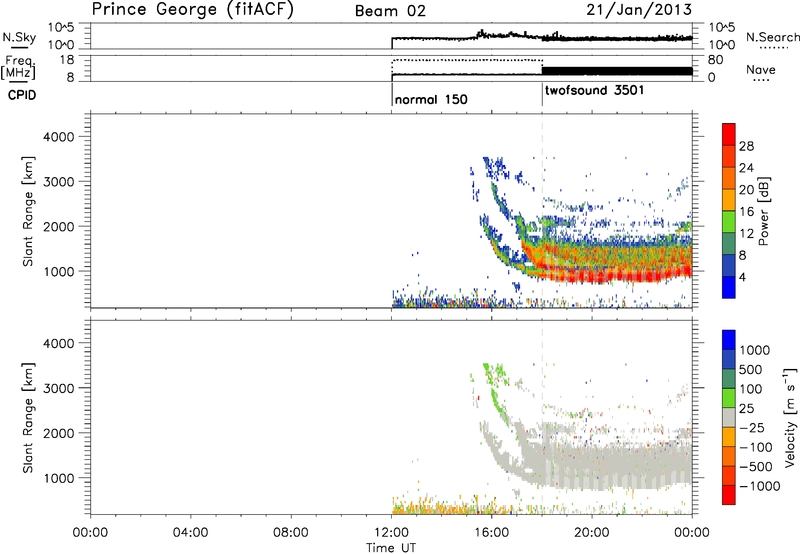Click the 16 tick on Power colorbar

746,212
